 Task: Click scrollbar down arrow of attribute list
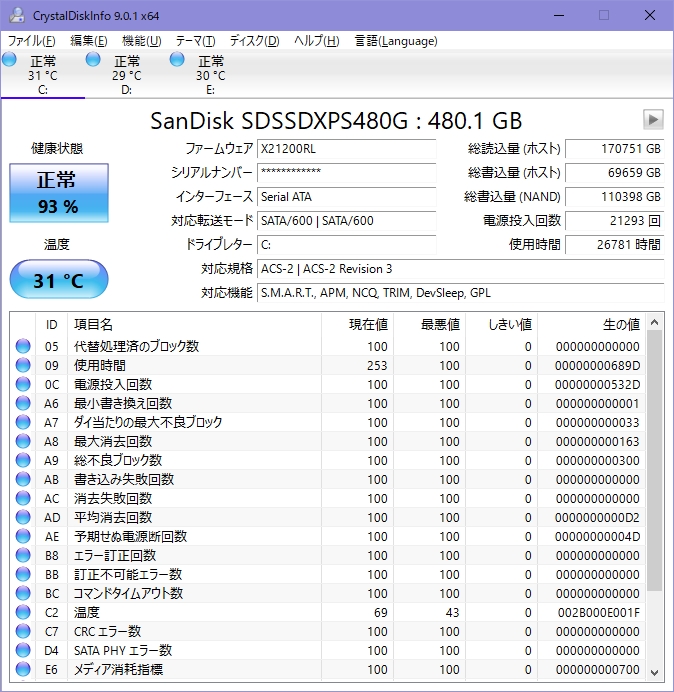655,672
